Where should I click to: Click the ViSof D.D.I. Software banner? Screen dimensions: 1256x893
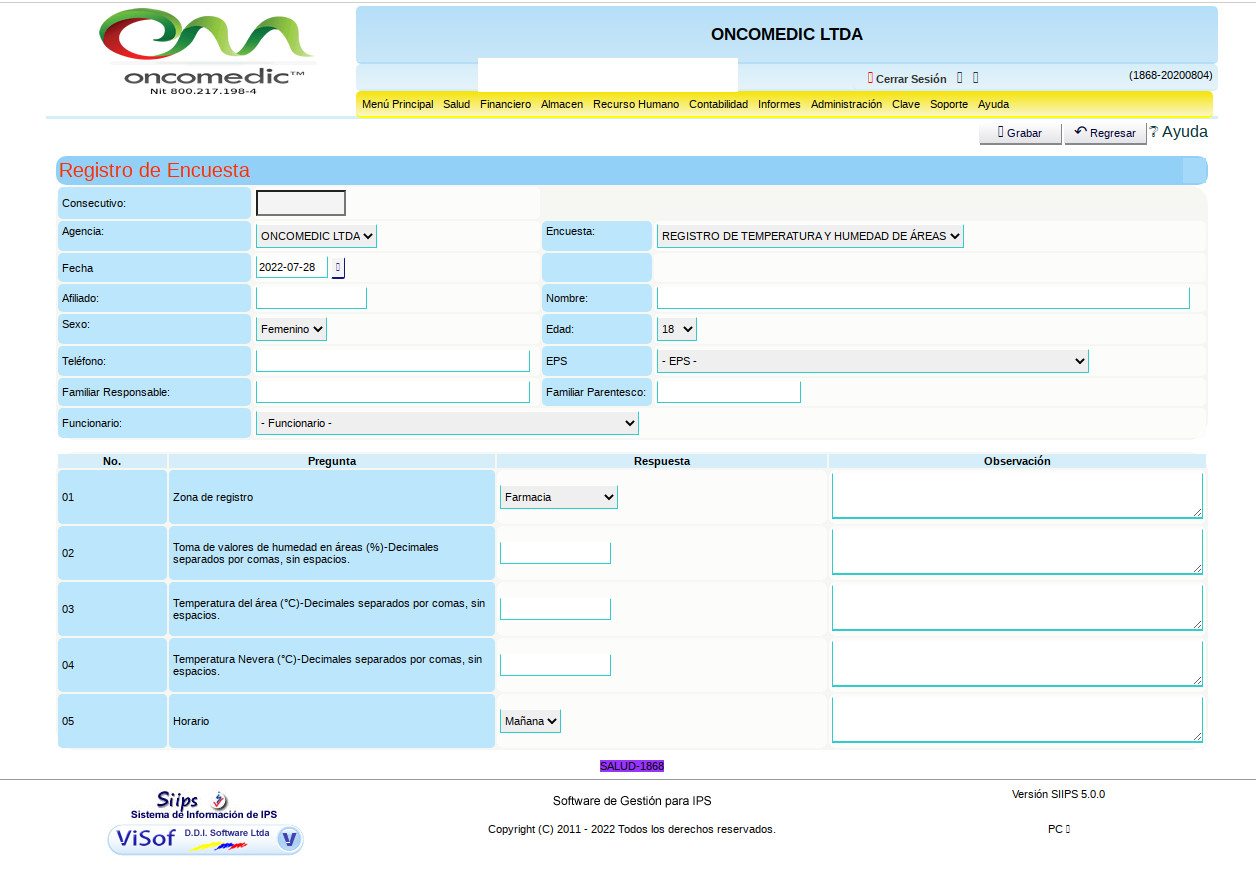pyautogui.click(x=205, y=839)
